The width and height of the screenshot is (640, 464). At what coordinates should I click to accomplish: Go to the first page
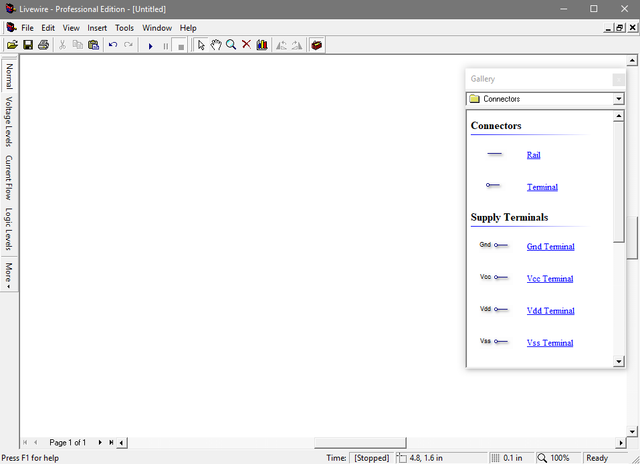(x=25, y=442)
